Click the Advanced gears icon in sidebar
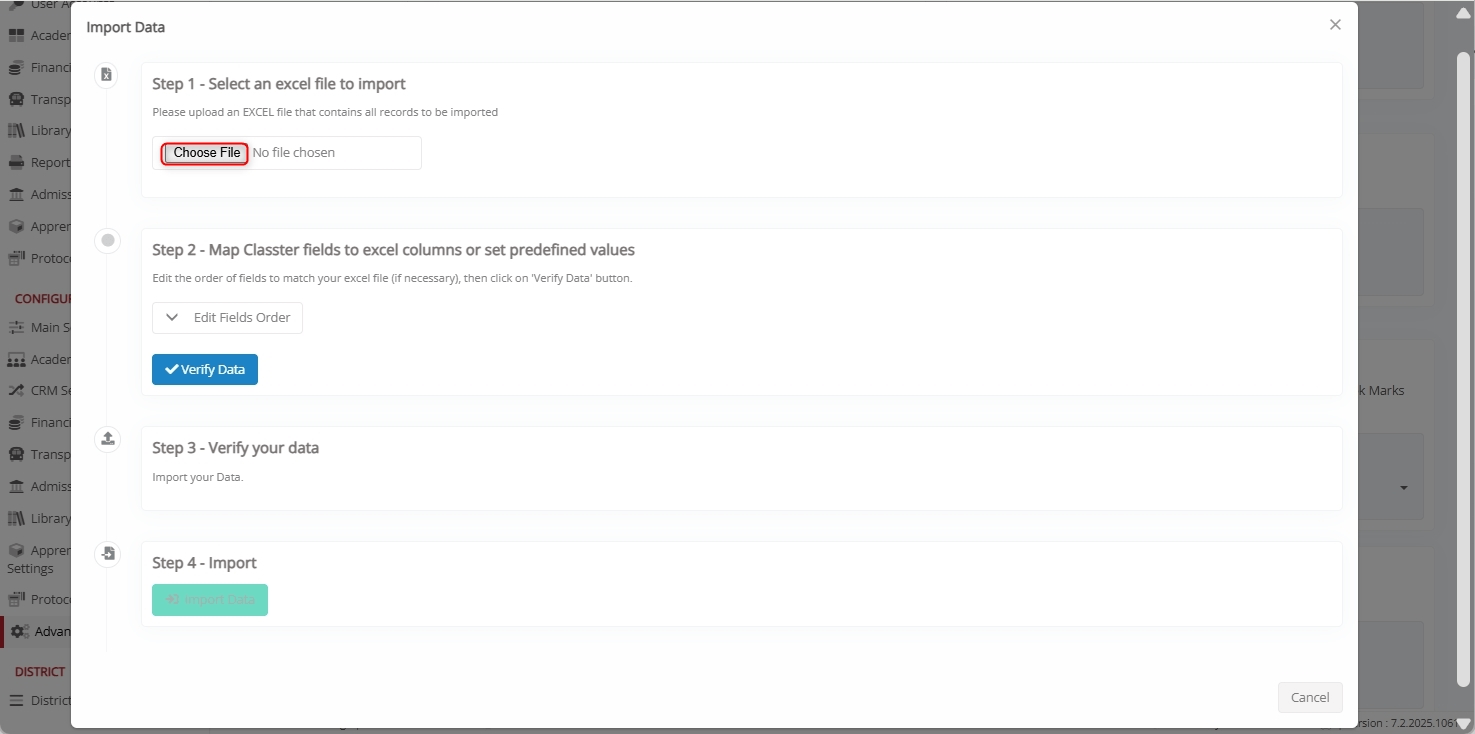This screenshot has width=1475, height=734. pos(20,632)
